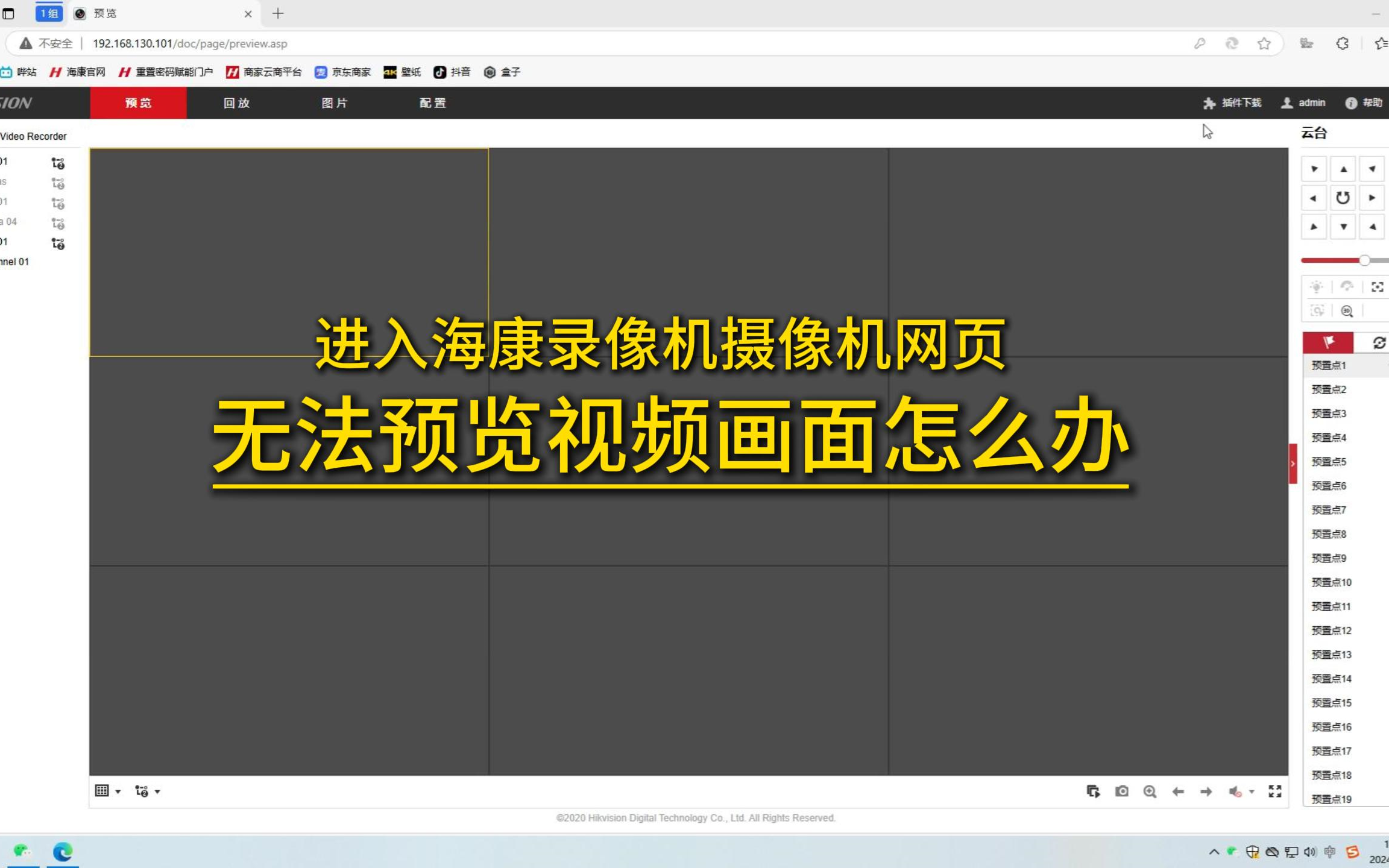
Task: Go to next page arrow
Action: pos(1206,791)
